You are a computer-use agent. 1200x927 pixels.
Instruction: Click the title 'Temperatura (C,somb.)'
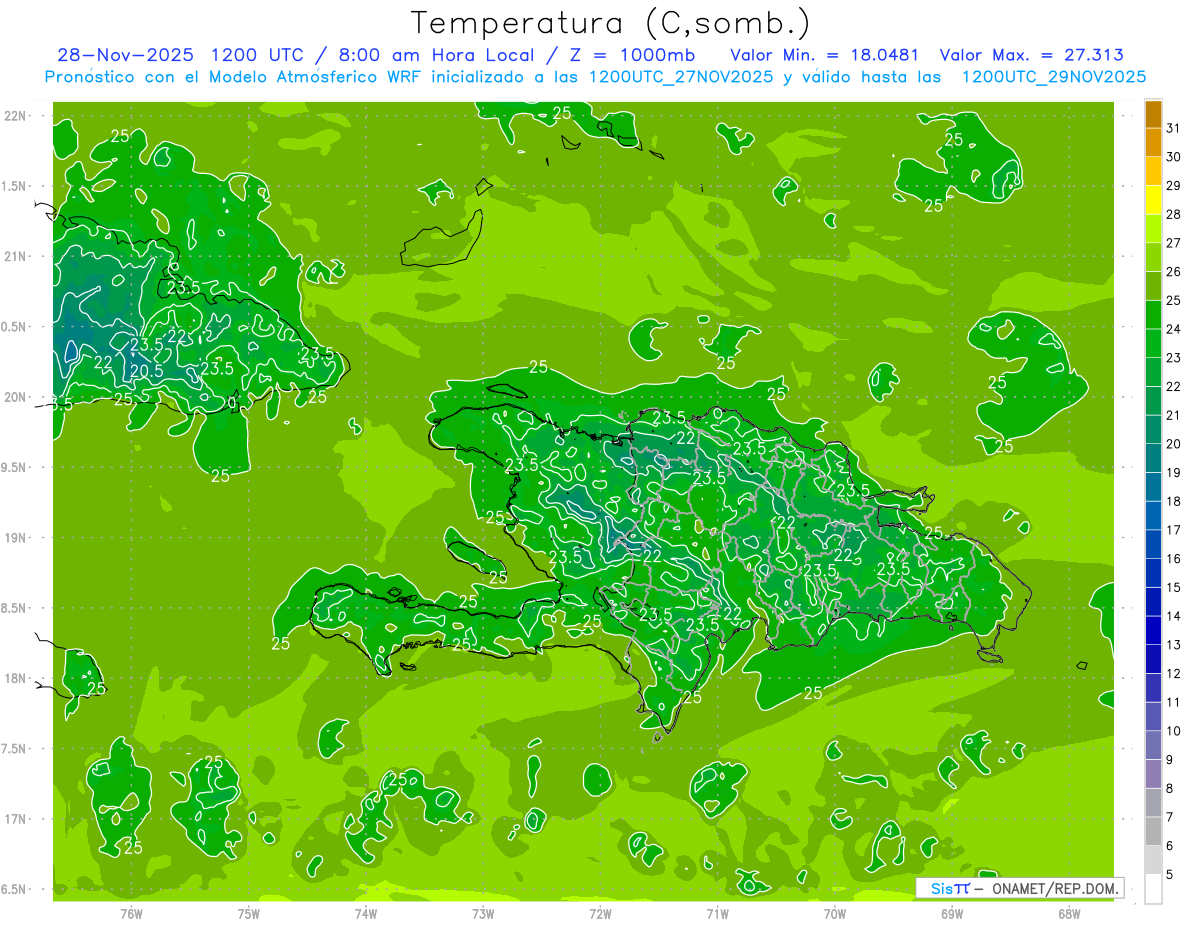610,23
